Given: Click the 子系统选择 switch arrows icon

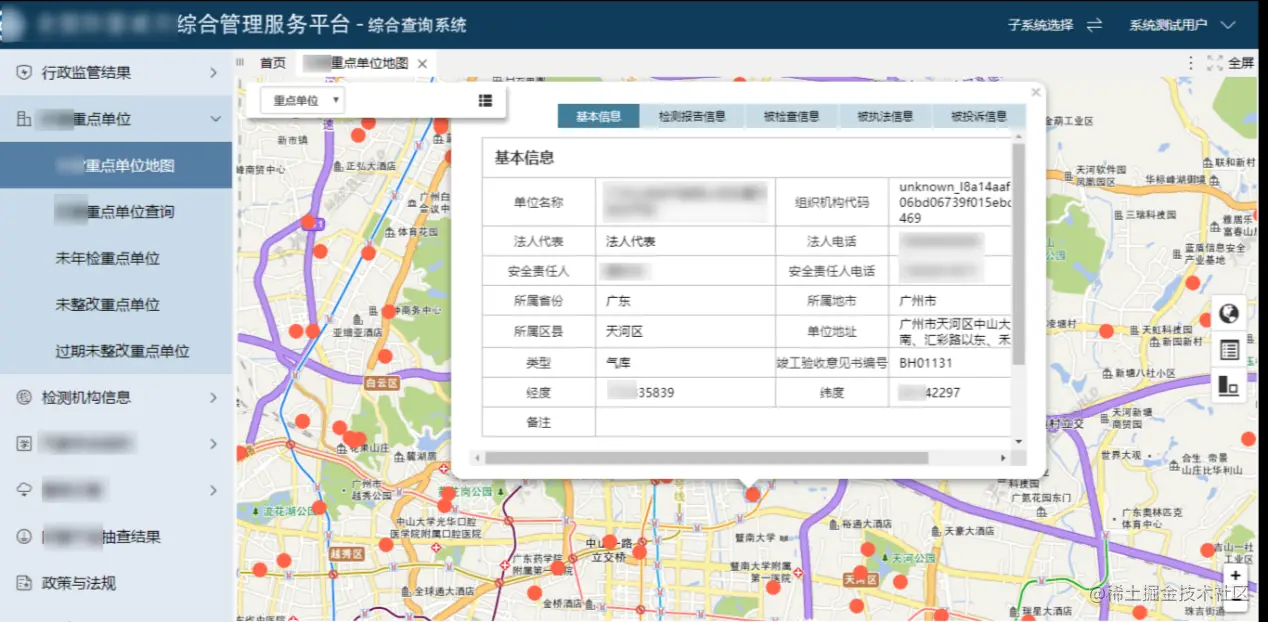Looking at the screenshot, I should [x=1093, y=25].
